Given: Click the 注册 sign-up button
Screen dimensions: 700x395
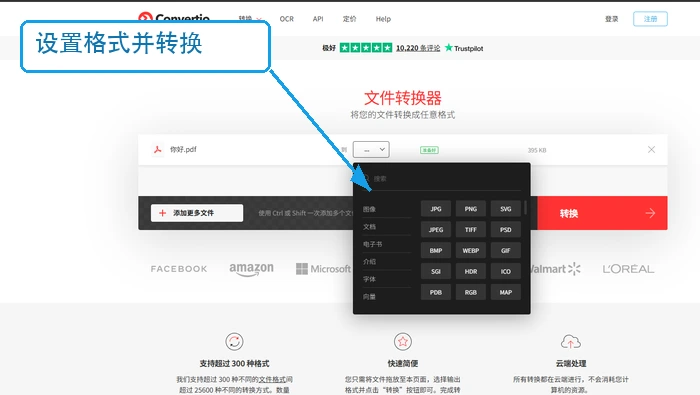Looking at the screenshot, I should pos(650,19).
